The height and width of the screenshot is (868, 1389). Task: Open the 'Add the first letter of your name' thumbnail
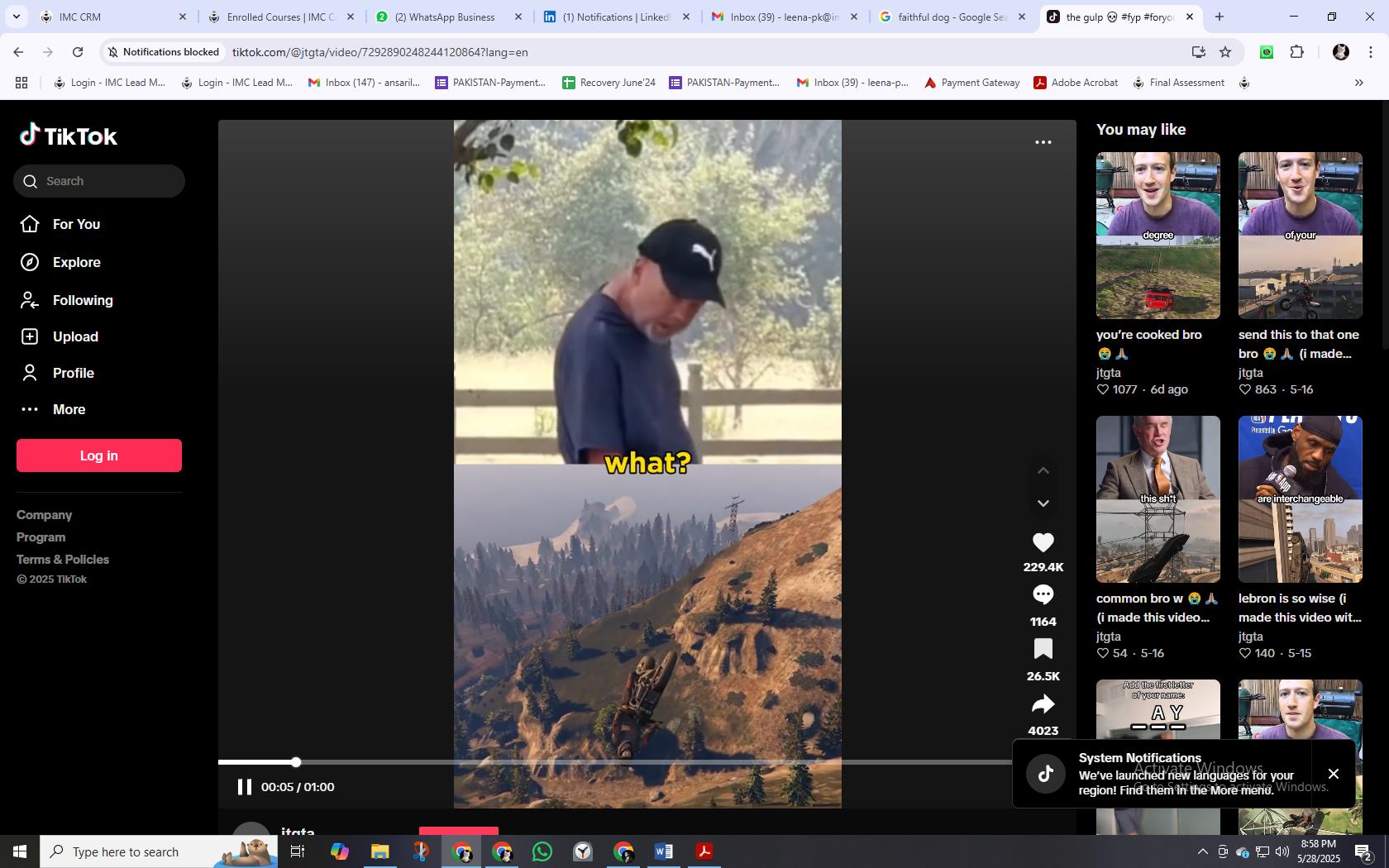pyautogui.click(x=1158, y=709)
